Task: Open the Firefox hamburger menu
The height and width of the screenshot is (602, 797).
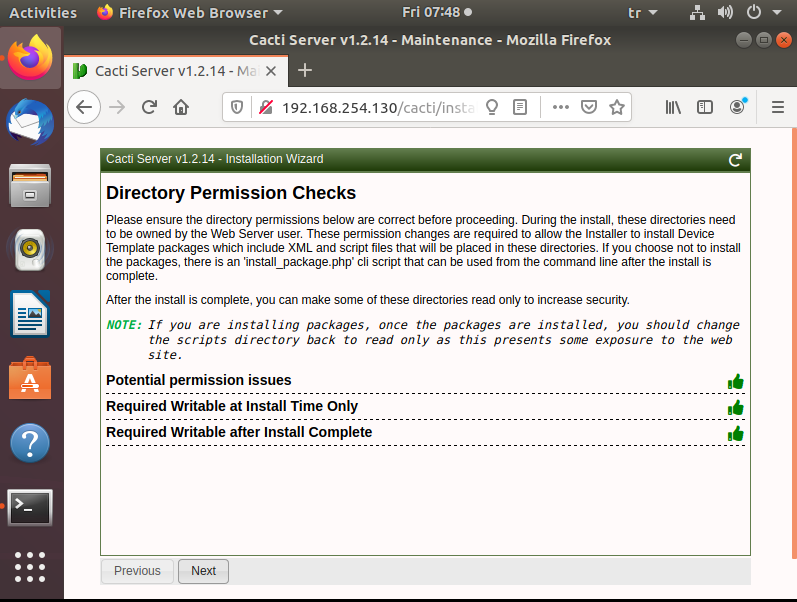Action: (778, 107)
